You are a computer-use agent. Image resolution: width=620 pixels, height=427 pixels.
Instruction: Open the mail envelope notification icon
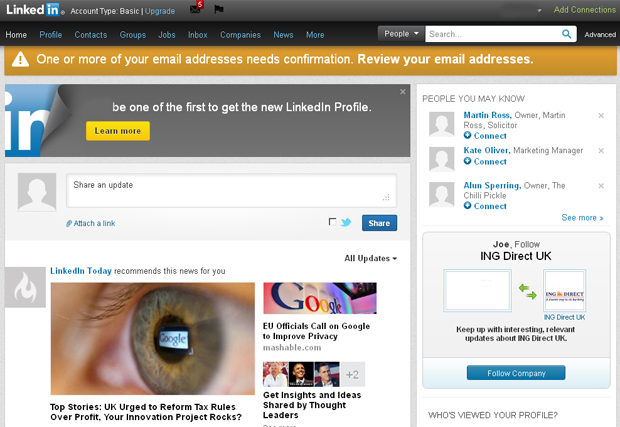pos(195,9)
